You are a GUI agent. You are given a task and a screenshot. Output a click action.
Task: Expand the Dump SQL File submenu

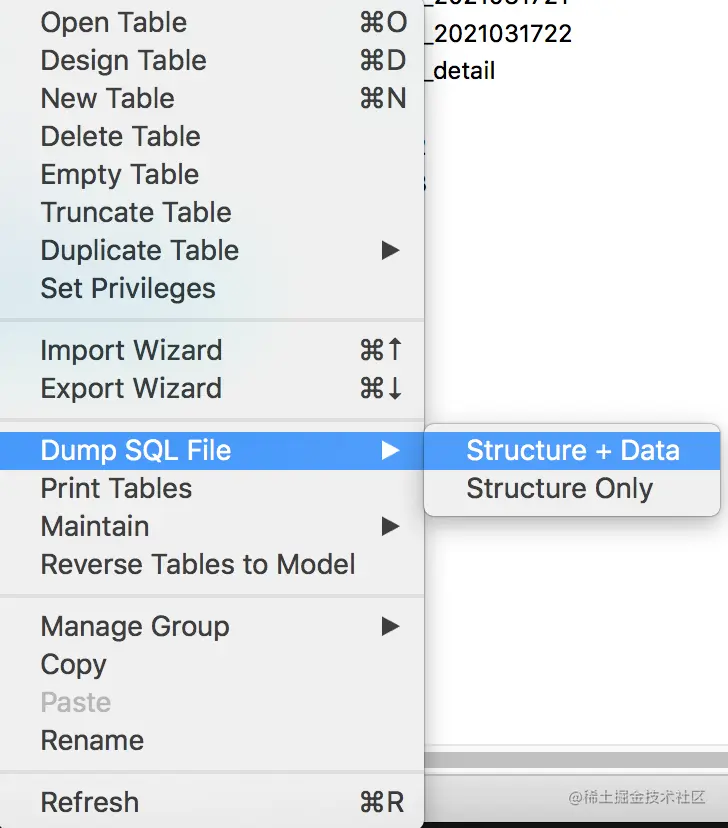[x=136, y=451]
